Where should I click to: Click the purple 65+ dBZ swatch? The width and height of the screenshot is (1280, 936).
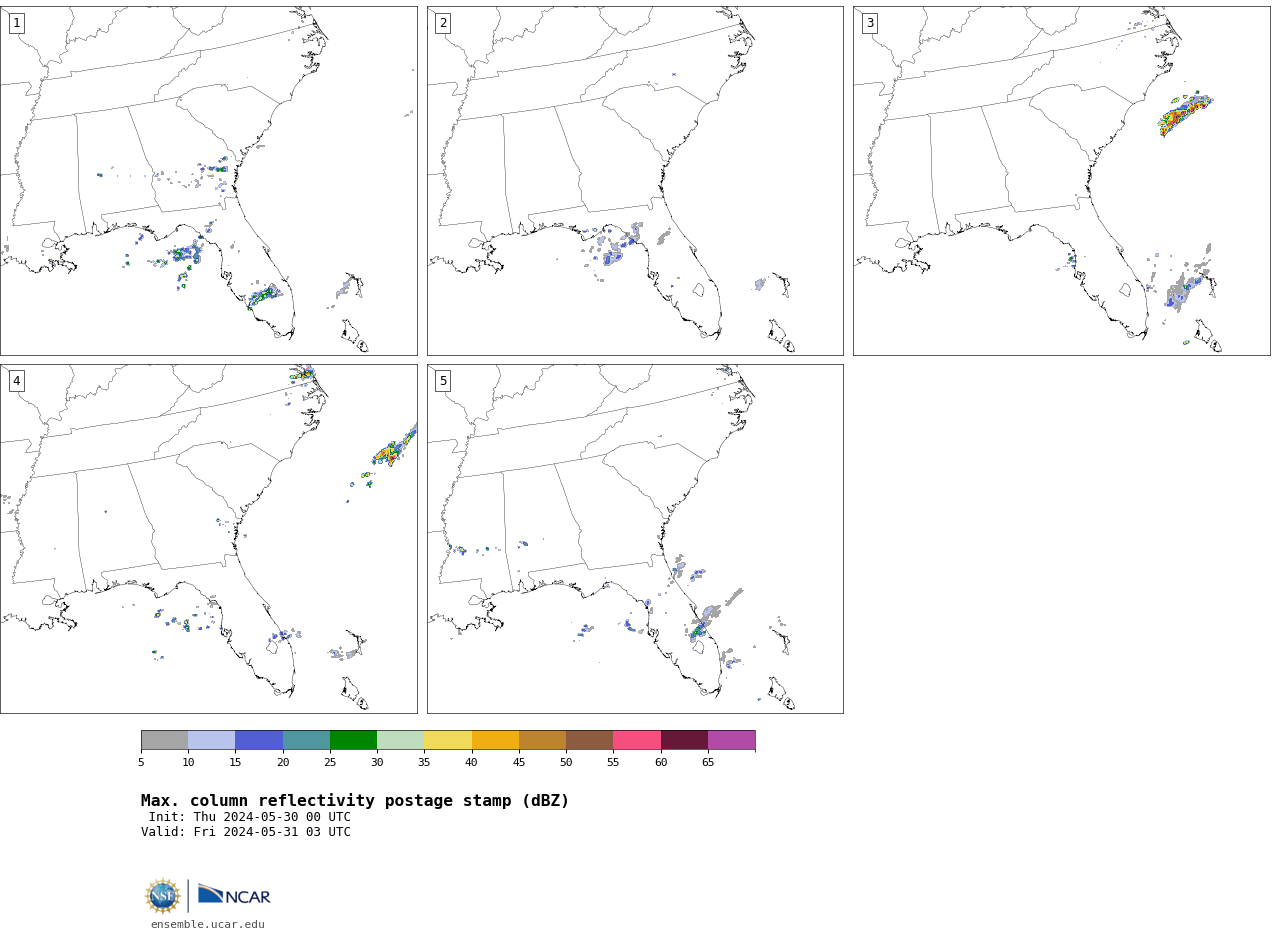coord(731,740)
